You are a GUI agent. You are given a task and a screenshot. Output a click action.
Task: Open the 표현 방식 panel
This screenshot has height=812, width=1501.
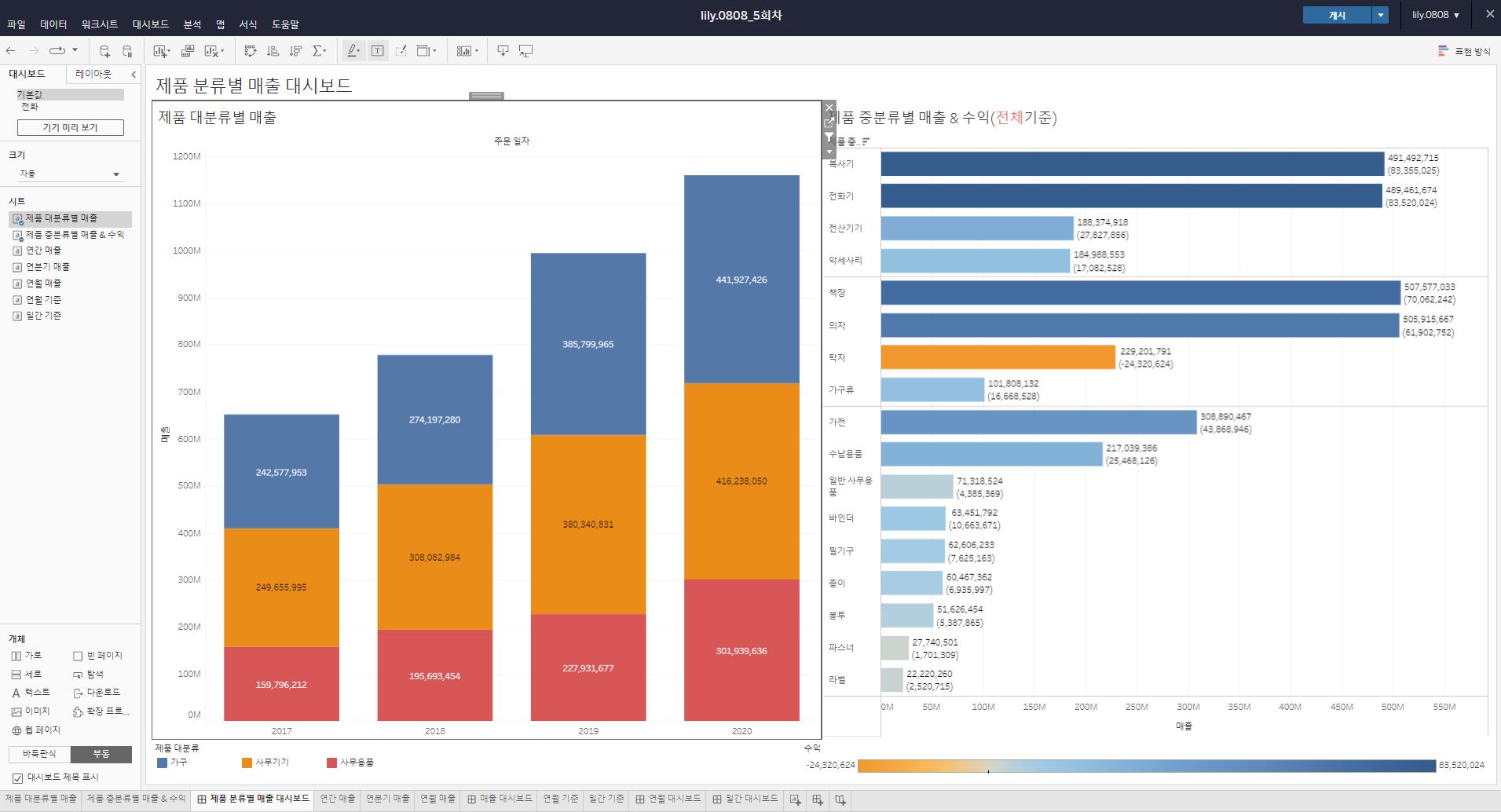(1464, 51)
